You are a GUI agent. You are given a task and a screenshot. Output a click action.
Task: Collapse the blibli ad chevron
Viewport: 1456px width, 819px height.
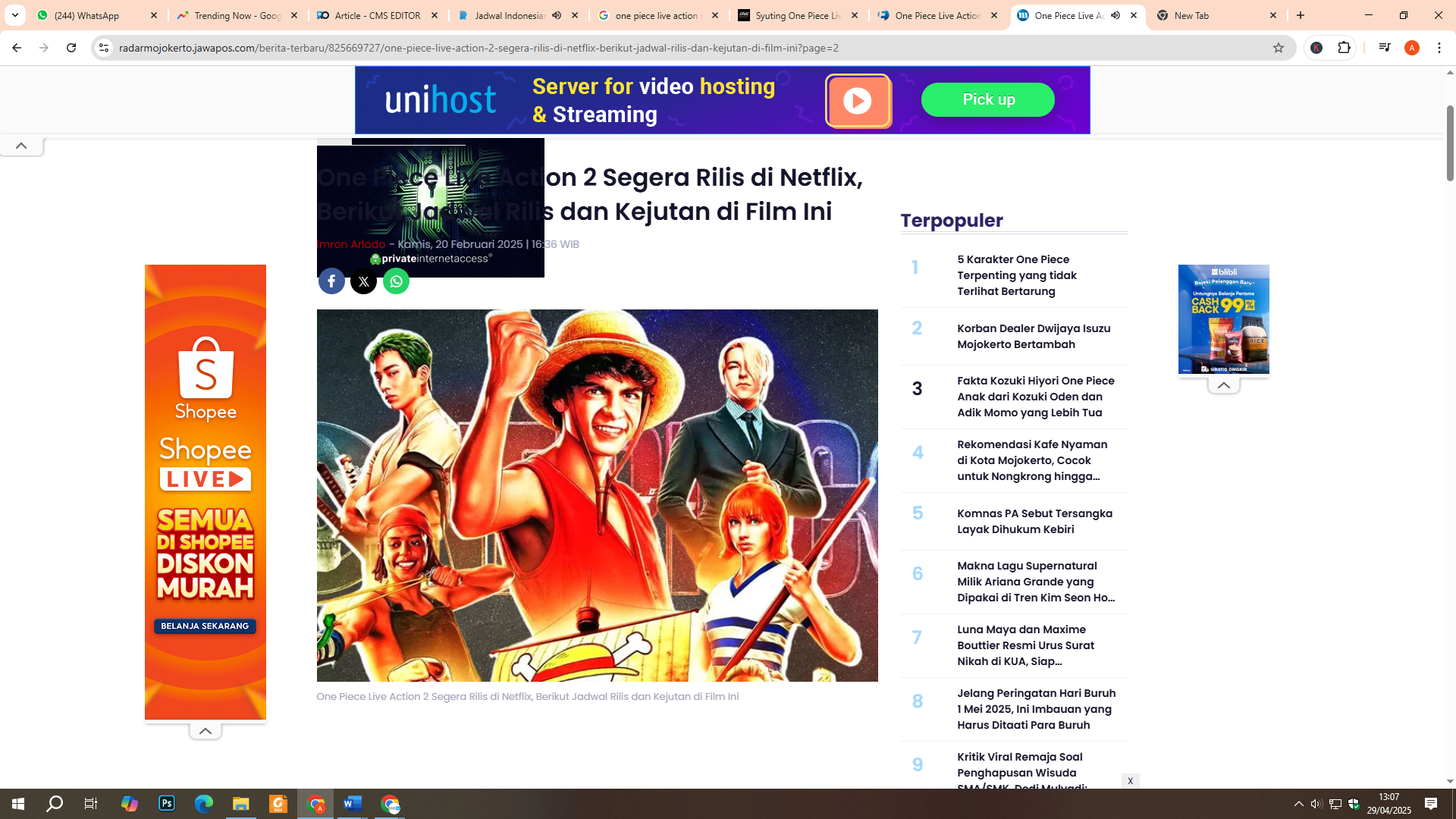1224,385
